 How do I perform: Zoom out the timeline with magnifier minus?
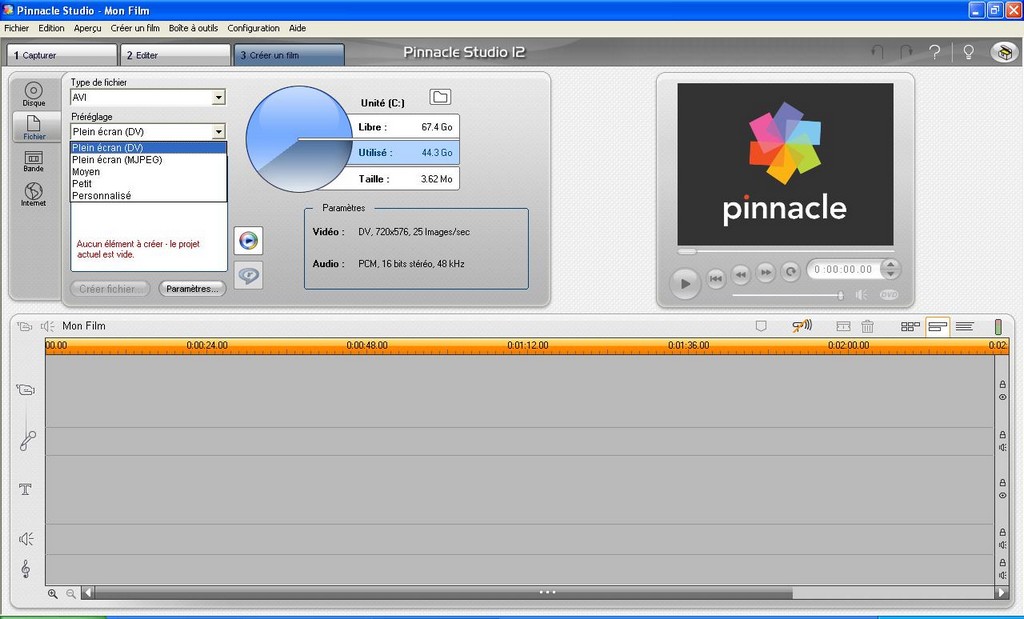tap(71, 594)
